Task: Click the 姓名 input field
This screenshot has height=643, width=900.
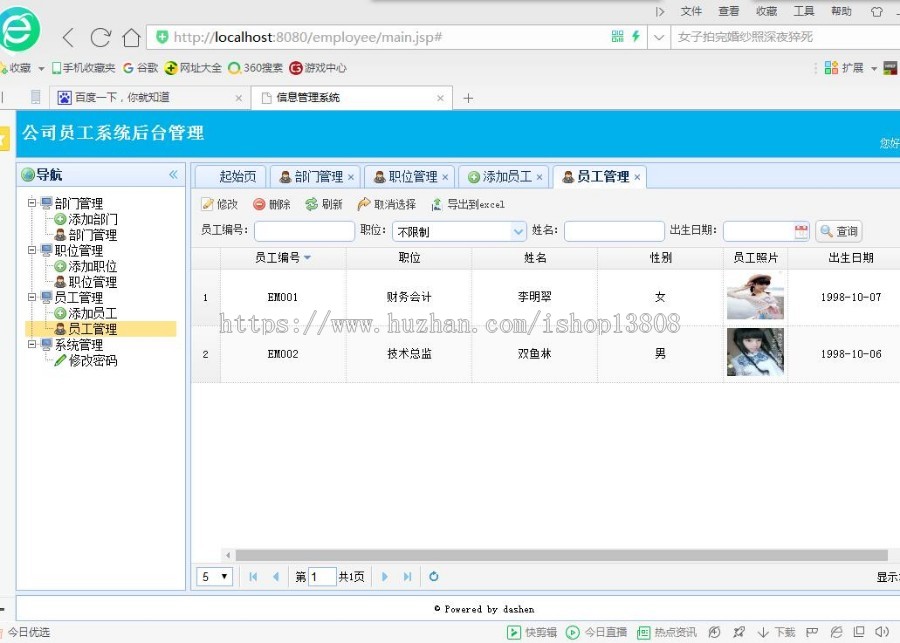Action: tap(614, 231)
